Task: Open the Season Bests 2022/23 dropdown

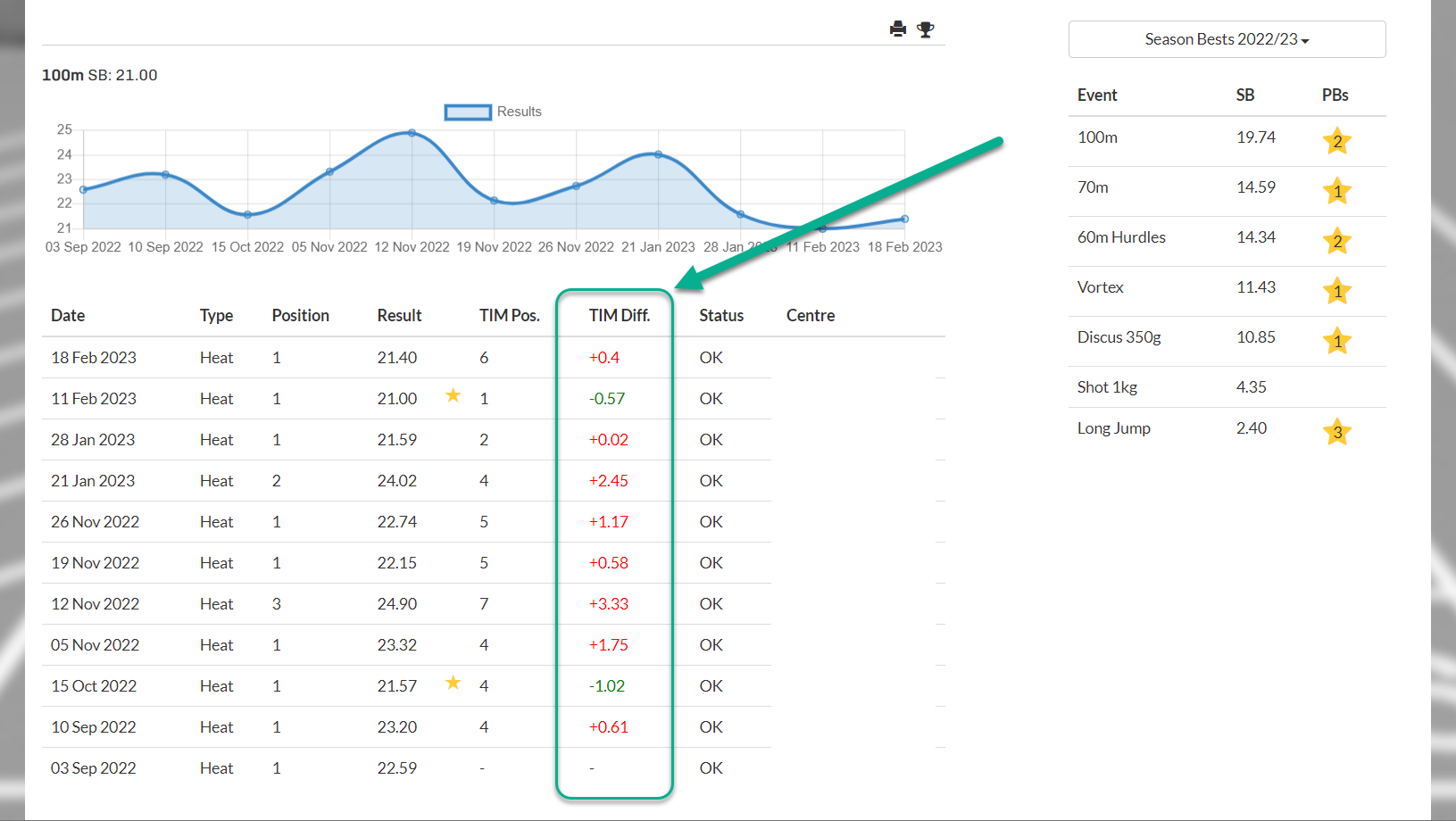Action: point(1227,39)
